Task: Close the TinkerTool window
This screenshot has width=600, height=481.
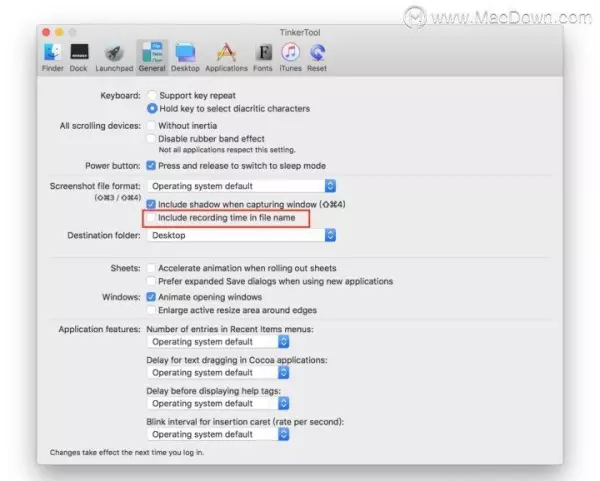Action: [x=46, y=32]
